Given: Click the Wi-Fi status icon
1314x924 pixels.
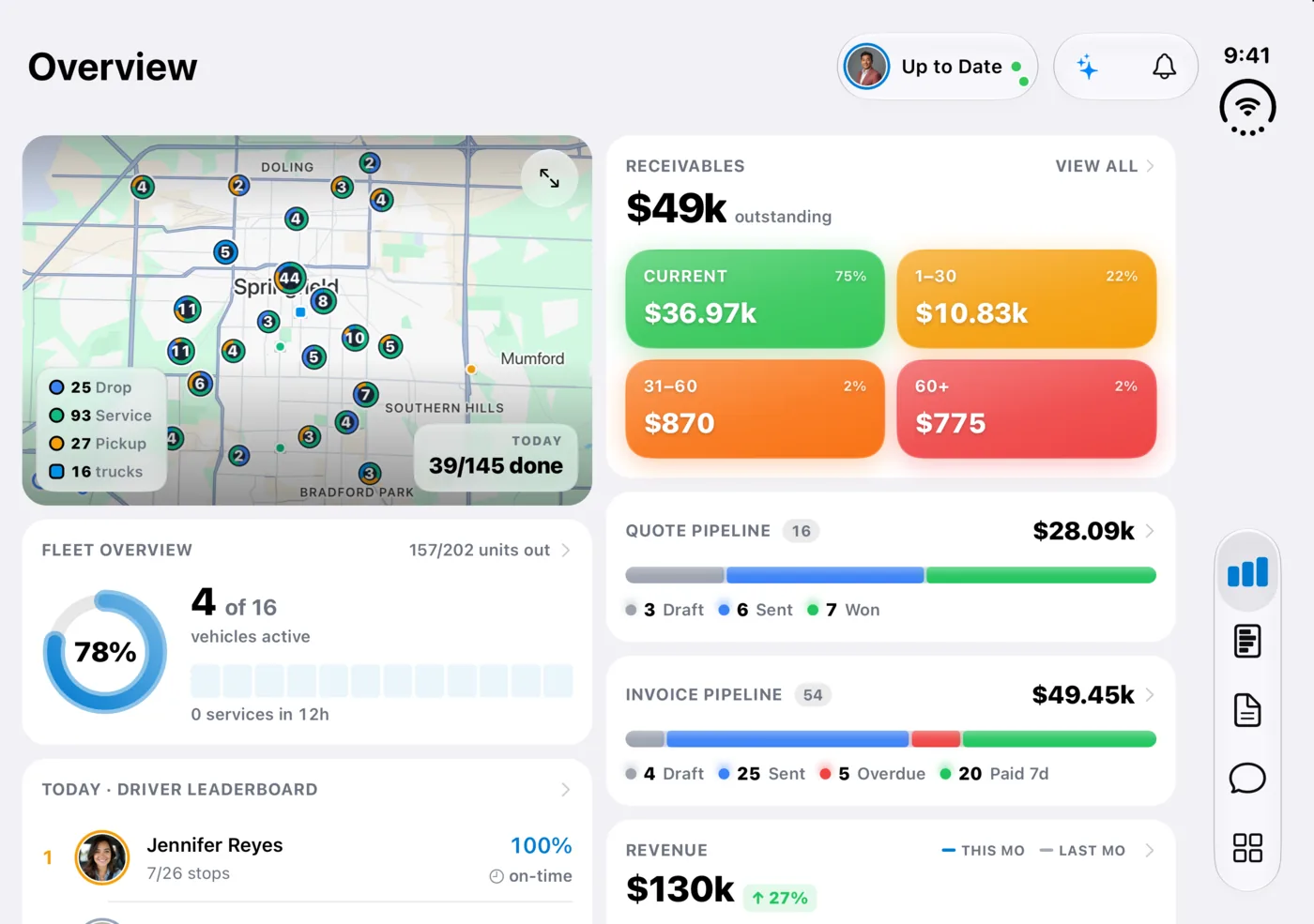Looking at the screenshot, I should [x=1247, y=108].
